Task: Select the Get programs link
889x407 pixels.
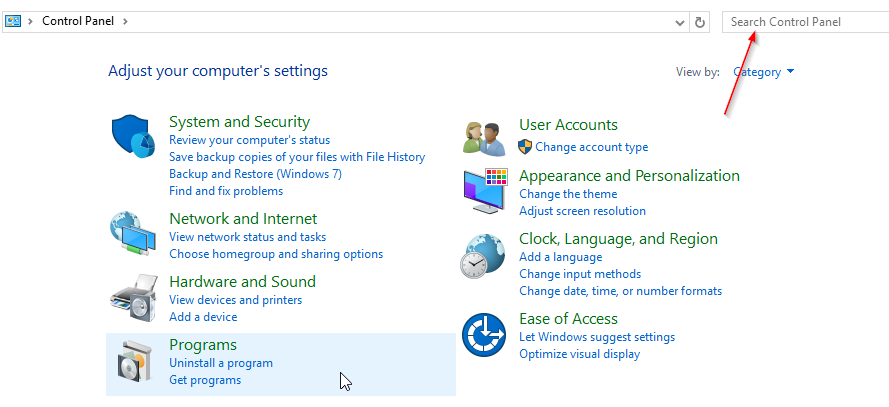Action: click(205, 380)
